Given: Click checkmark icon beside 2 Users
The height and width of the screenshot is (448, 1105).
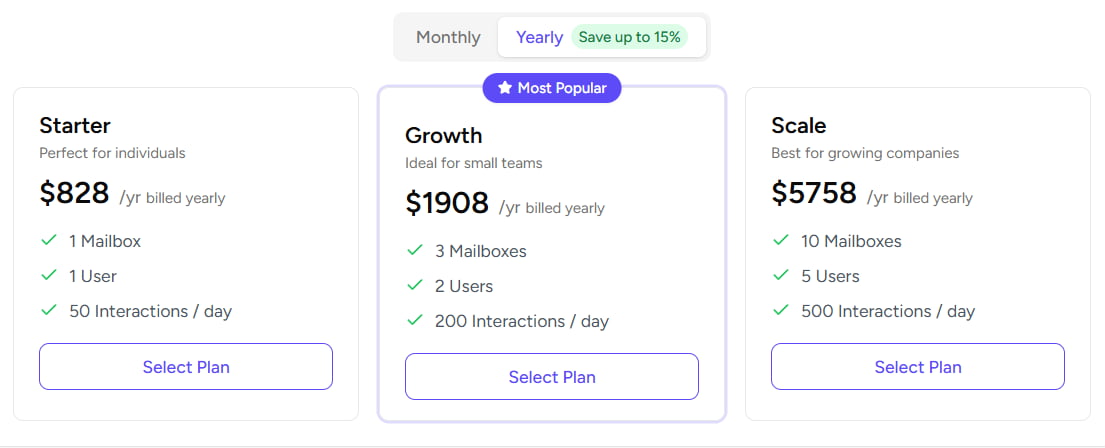Looking at the screenshot, I should click(x=414, y=286).
